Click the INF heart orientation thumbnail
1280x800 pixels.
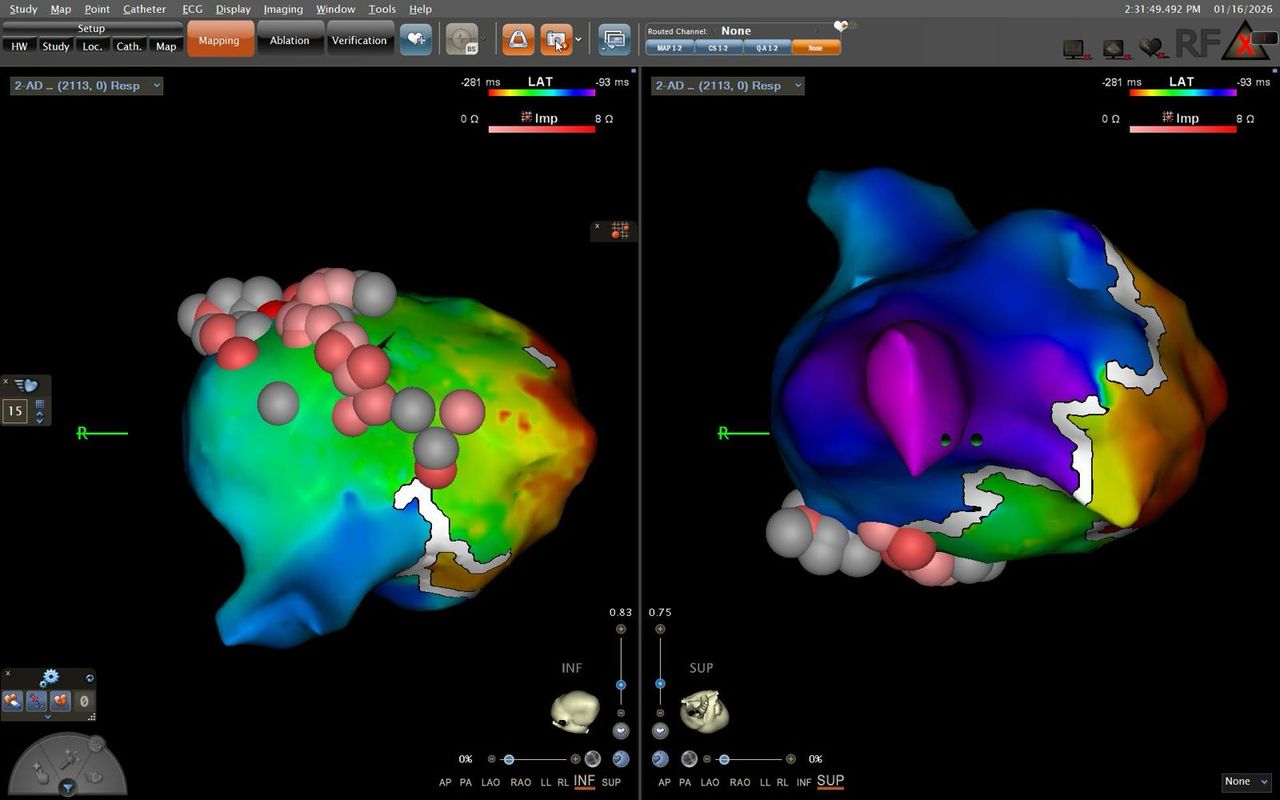click(x=574, y=710)
